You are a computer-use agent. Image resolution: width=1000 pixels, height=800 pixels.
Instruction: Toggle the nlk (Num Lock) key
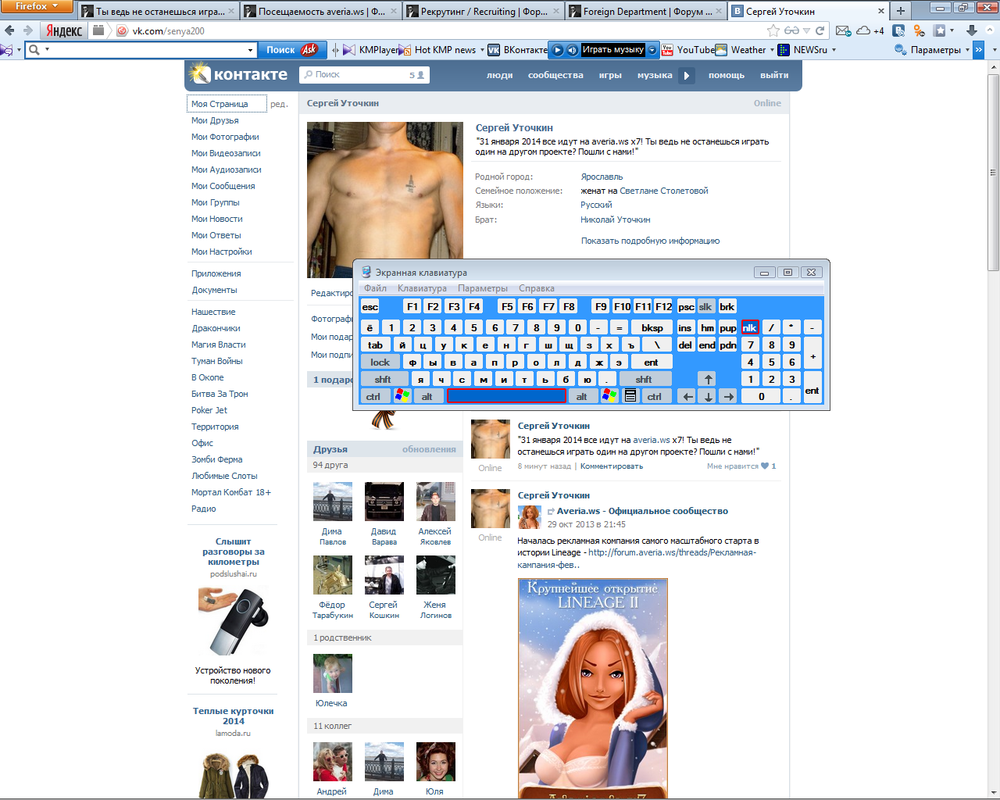[750, 328]
